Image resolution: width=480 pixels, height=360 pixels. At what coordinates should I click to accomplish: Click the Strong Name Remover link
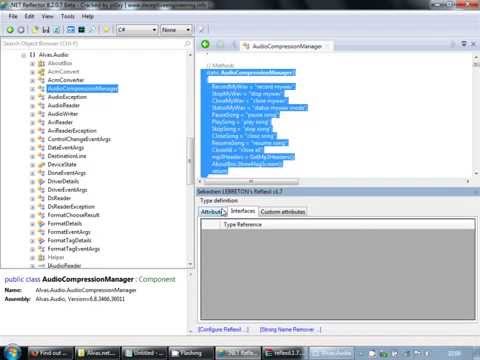pos(290,329)
